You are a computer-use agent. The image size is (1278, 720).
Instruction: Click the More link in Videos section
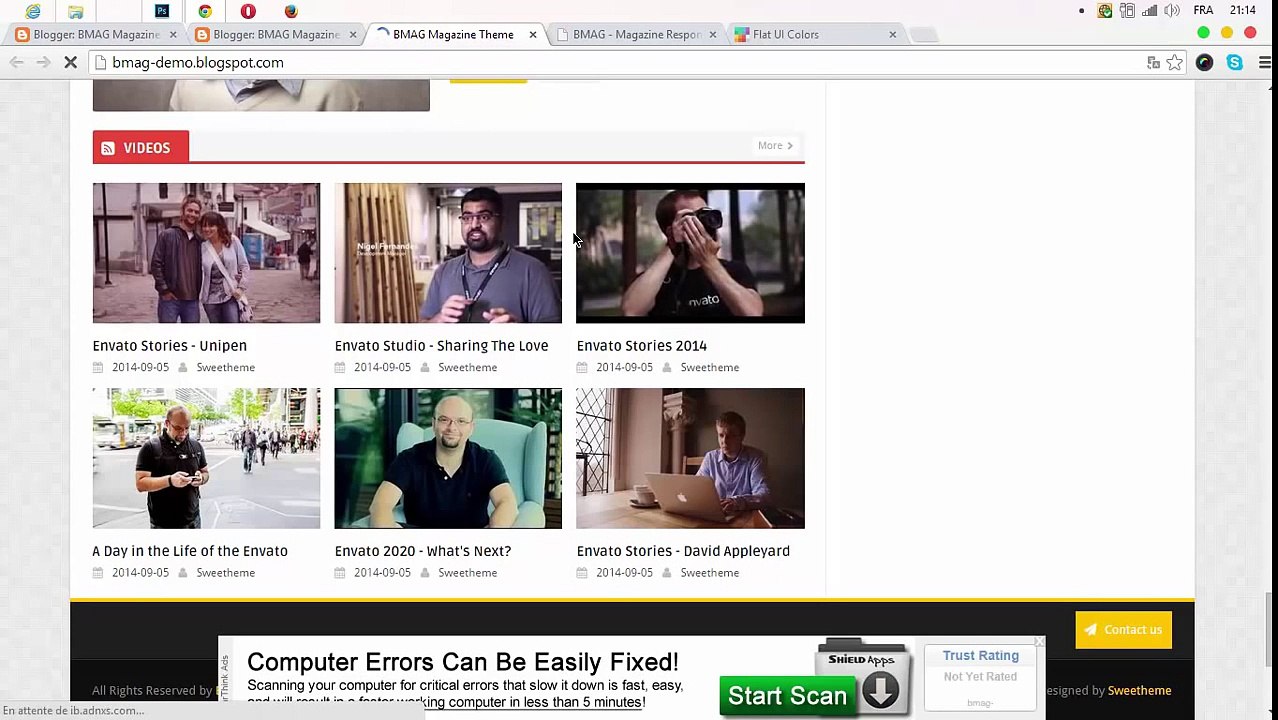pyautogui.click(x=775, y=146)
